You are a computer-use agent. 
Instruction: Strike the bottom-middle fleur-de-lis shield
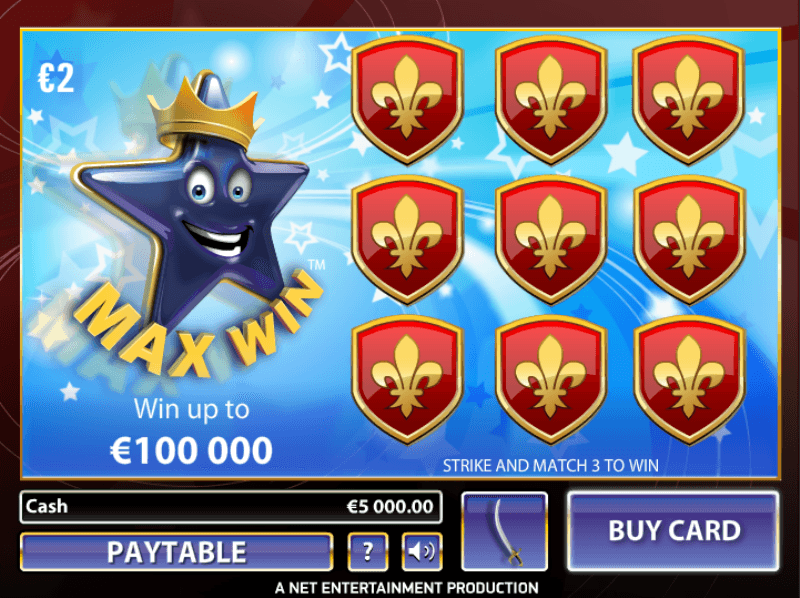(551, 380)
